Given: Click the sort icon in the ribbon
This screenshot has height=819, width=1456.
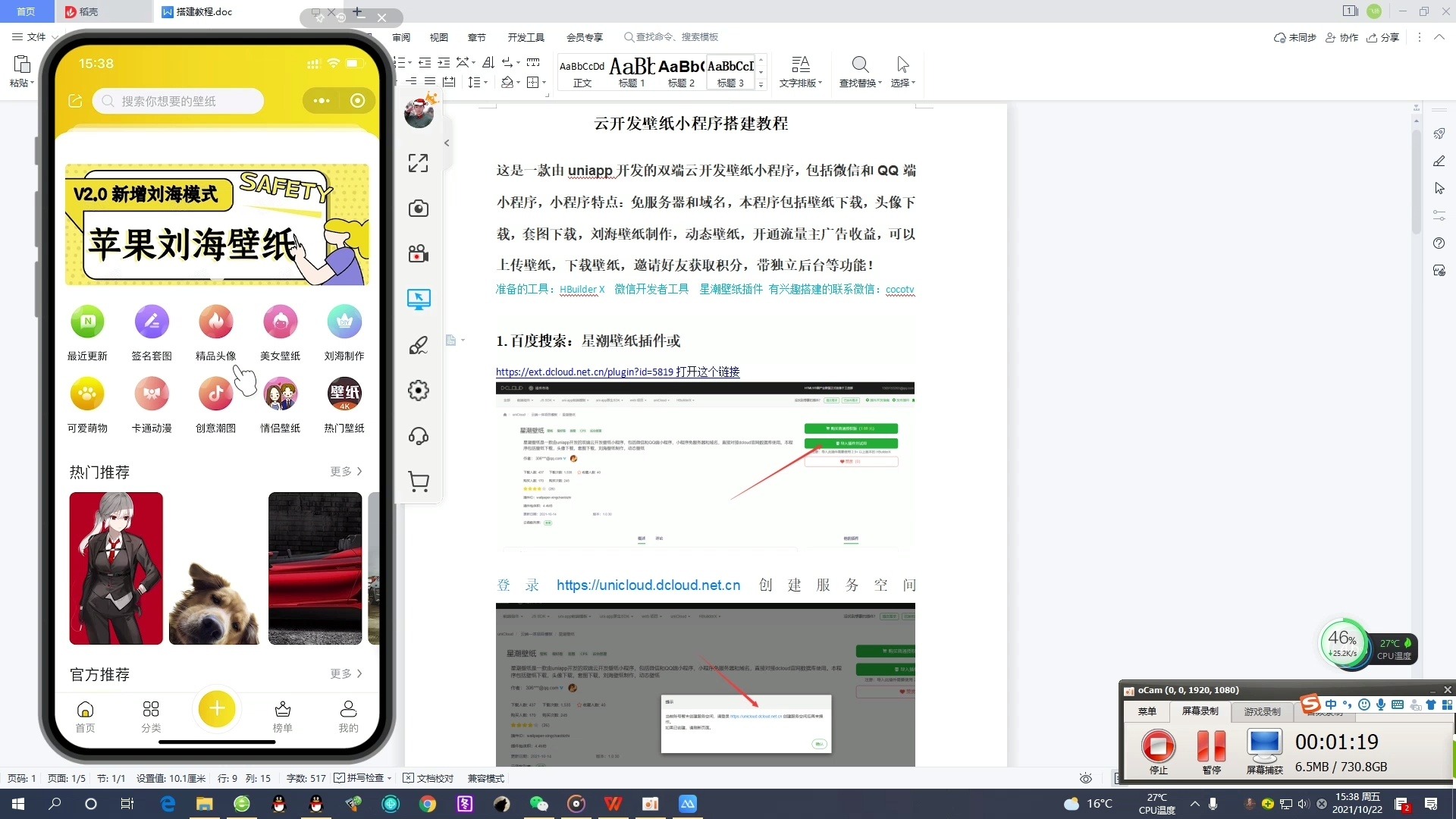Looking at the screenshot, I should [488, 63].
